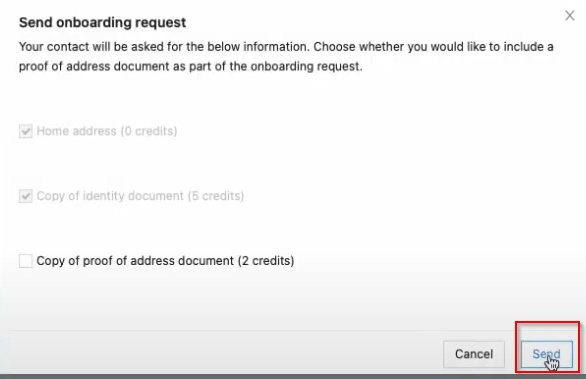Click the checkmark icon beside identity document

point(26,196)
